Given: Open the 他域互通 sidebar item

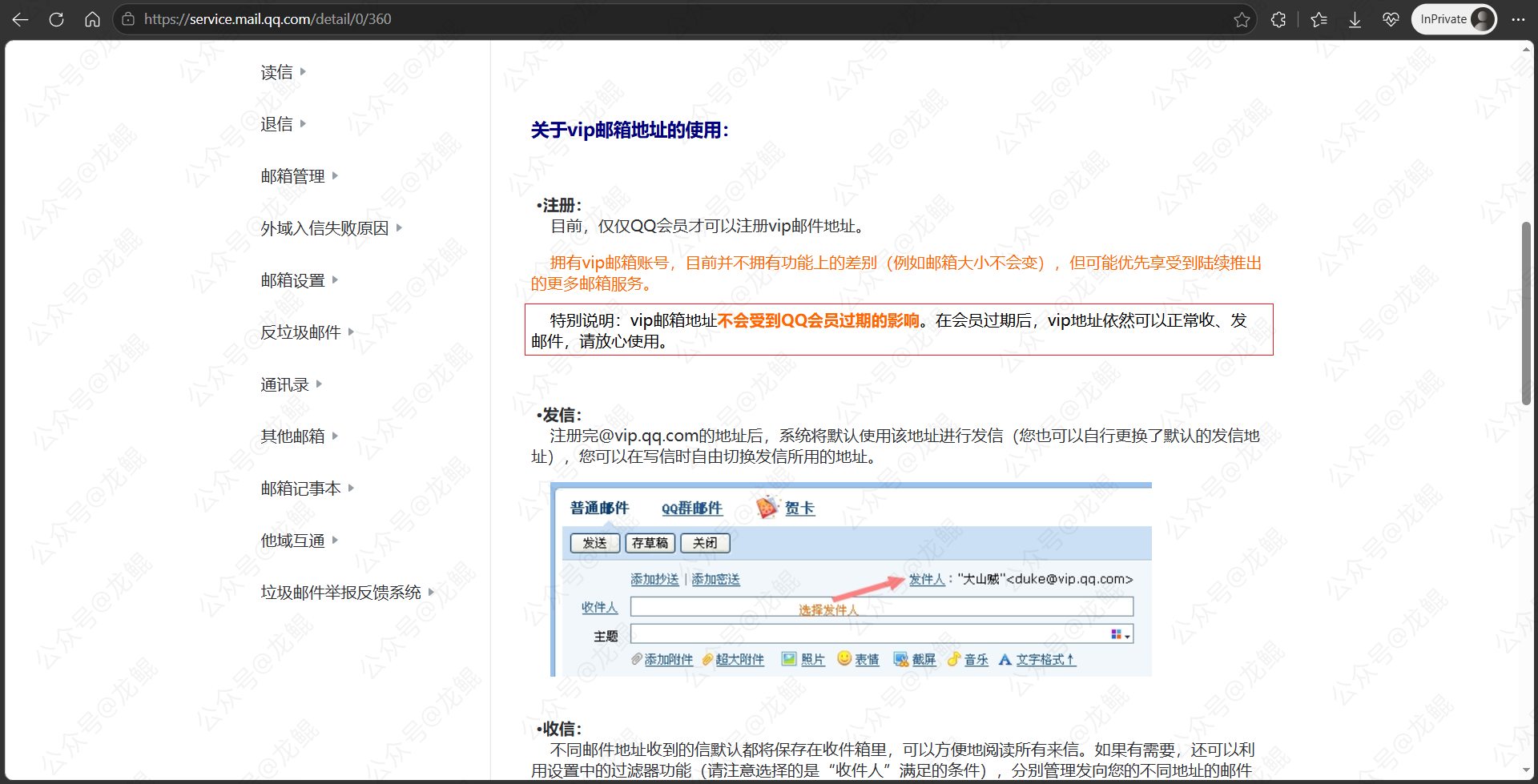Looking at the screenshot, I should [292, 541].
